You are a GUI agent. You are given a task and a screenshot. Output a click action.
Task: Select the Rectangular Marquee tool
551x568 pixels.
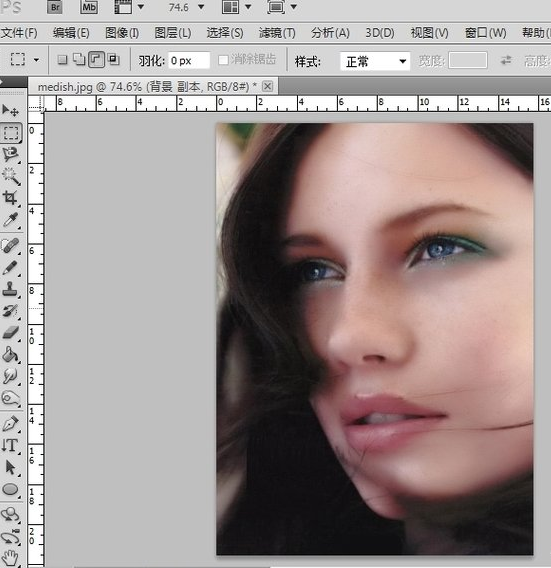11,133
